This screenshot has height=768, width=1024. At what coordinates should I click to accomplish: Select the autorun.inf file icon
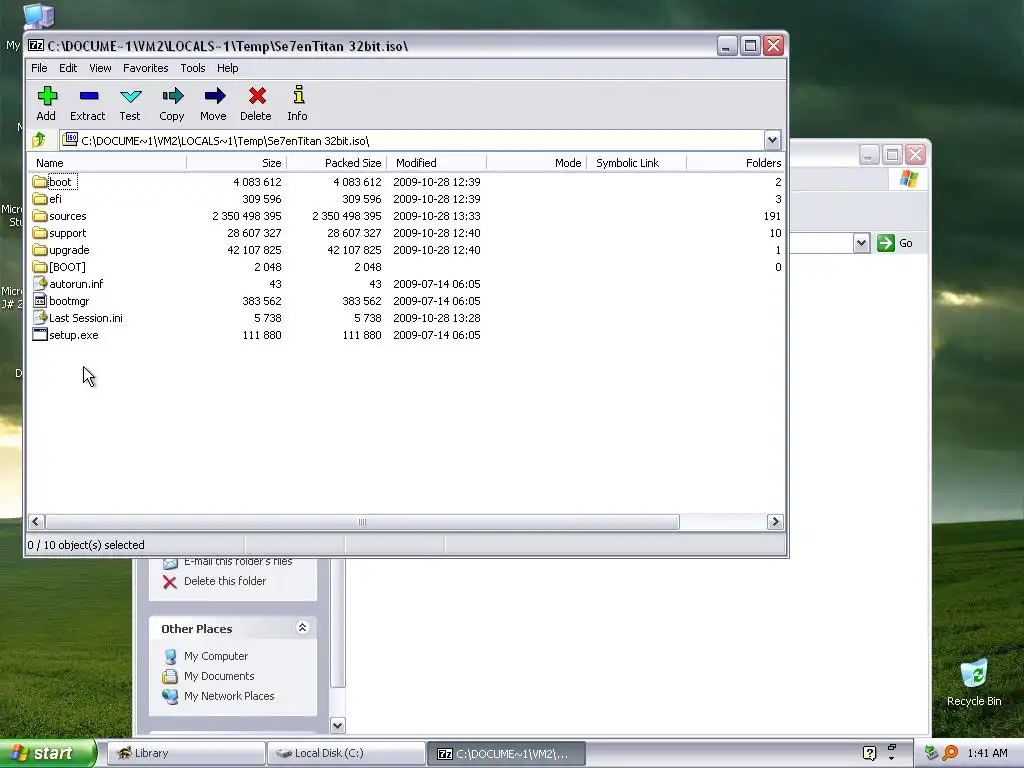pos(40,283)
